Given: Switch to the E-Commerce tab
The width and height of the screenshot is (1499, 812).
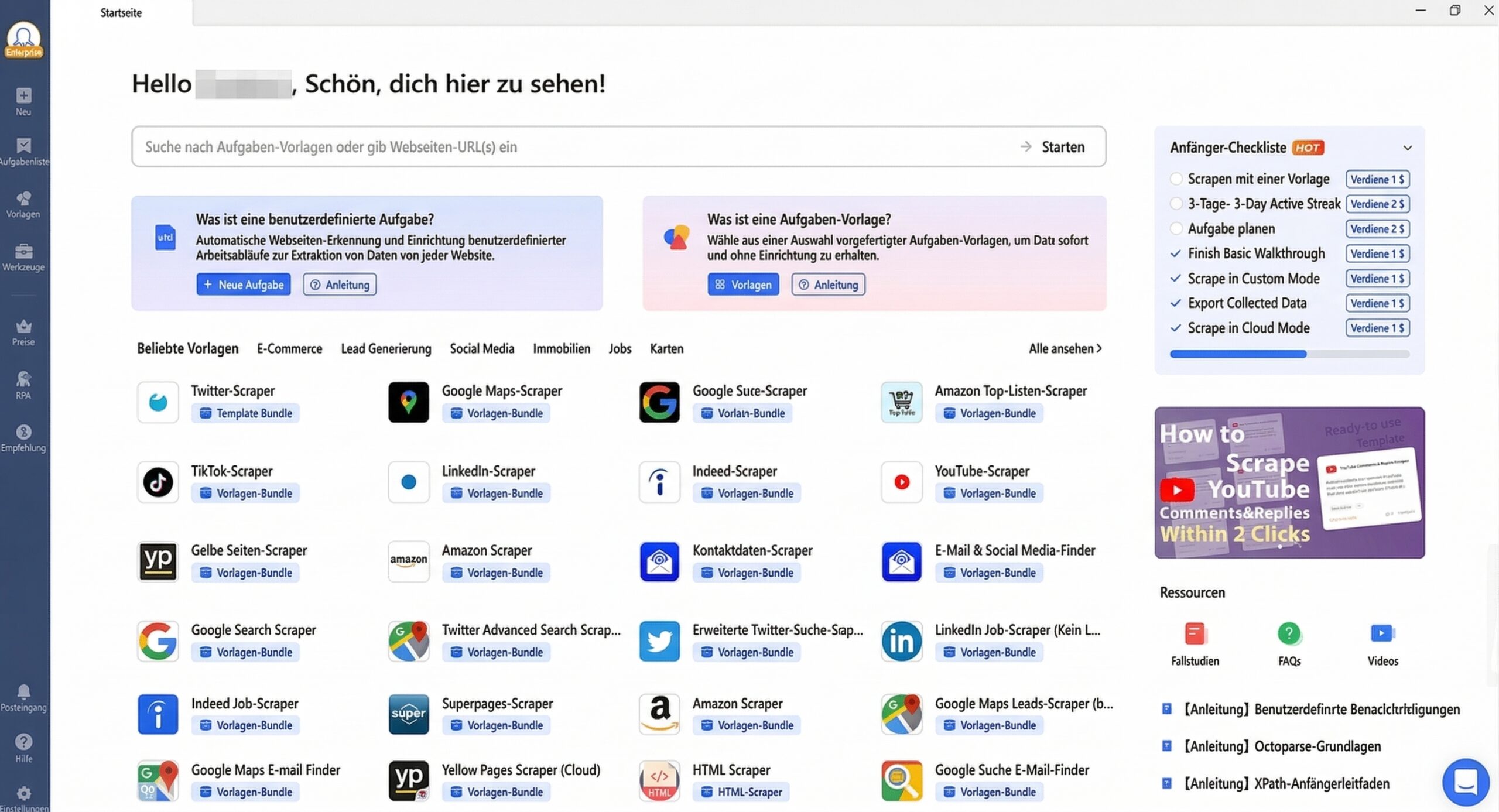Looking at the screenshot, I should [289, 349].
